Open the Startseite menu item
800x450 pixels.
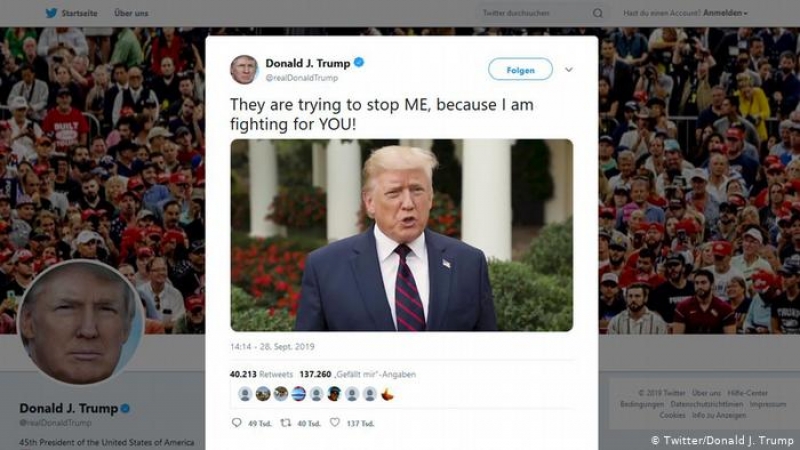click(79, 13)
